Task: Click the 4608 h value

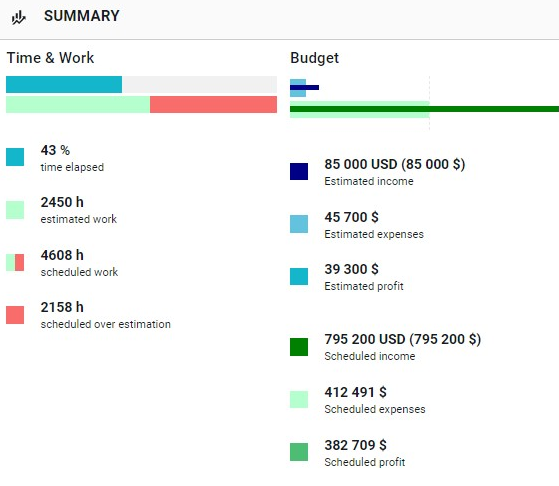Action: 62,255
